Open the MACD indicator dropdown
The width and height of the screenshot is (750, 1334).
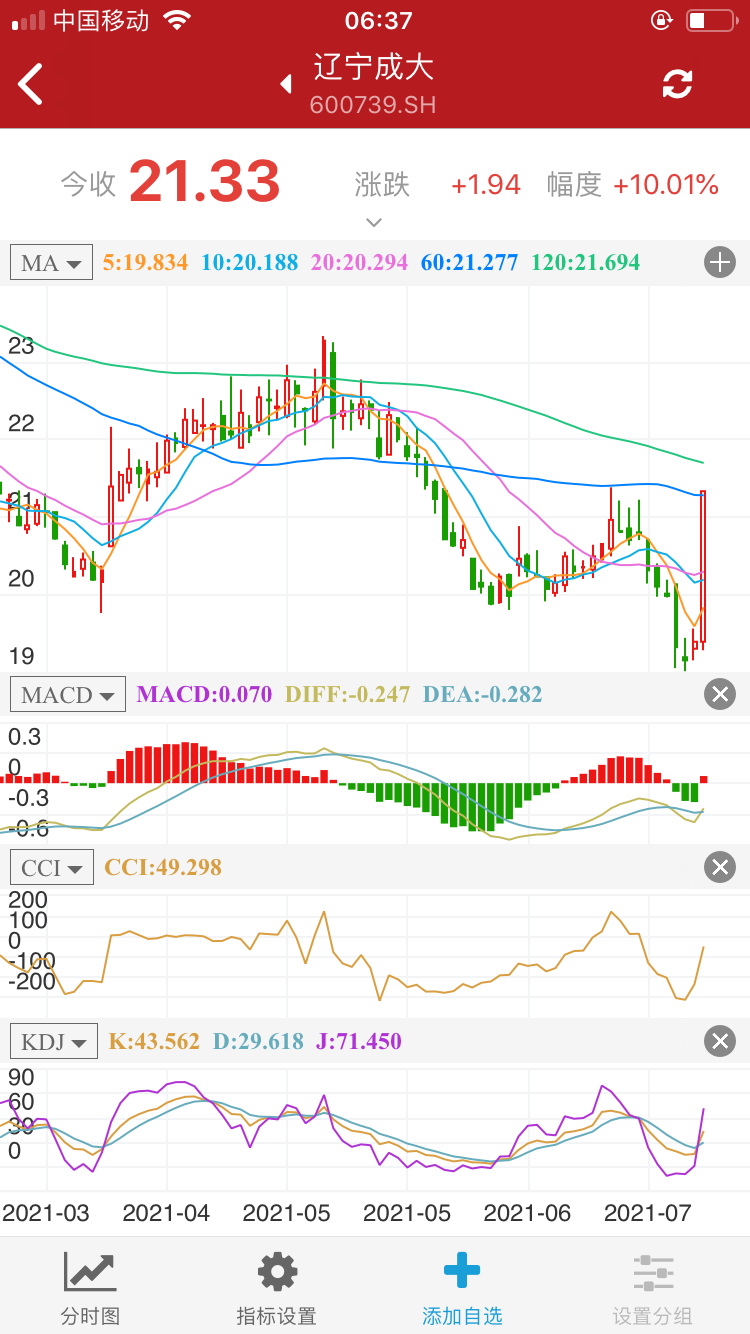click(67, 694)
